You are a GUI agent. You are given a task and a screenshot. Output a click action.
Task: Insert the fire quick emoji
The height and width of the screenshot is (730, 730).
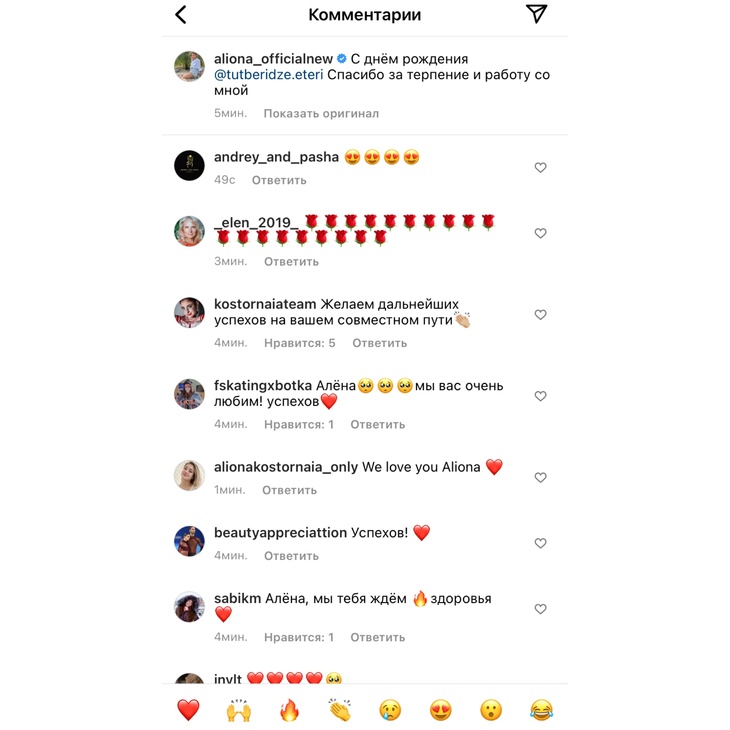[x=289, y=710]
